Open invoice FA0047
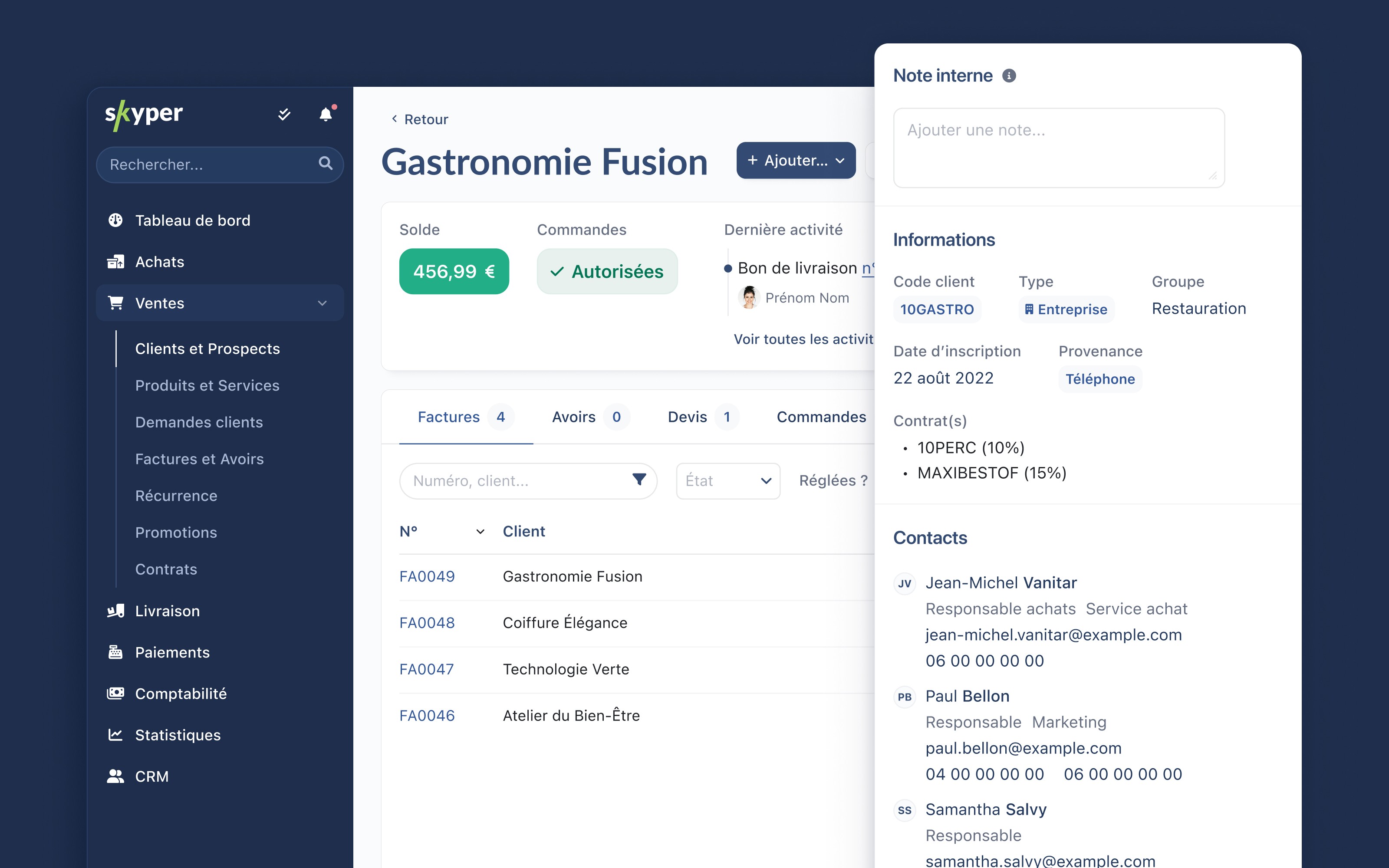Viewport: 1389px width, 868px height. (426, 669)
